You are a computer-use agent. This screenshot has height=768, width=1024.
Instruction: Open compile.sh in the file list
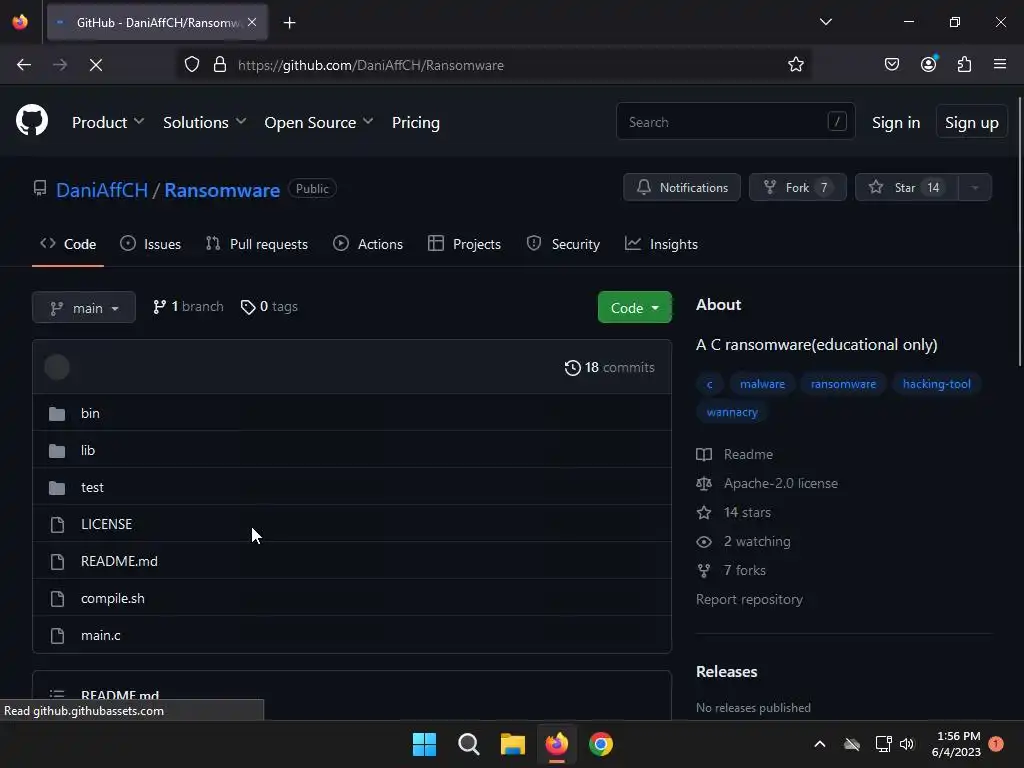tap(112, 599)
